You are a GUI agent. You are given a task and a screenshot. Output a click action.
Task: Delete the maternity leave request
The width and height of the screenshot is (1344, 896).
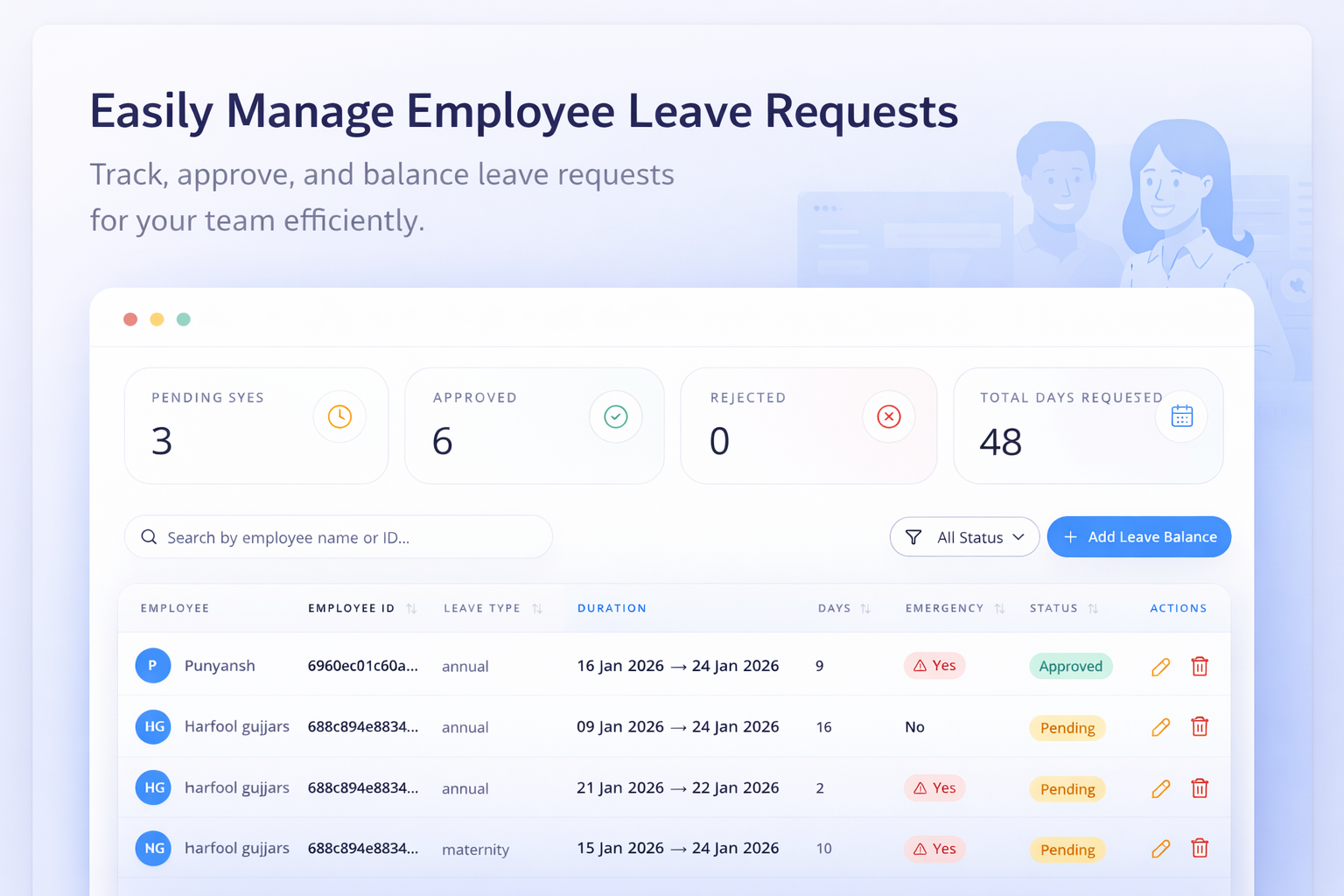click(x=1200, y=849)
